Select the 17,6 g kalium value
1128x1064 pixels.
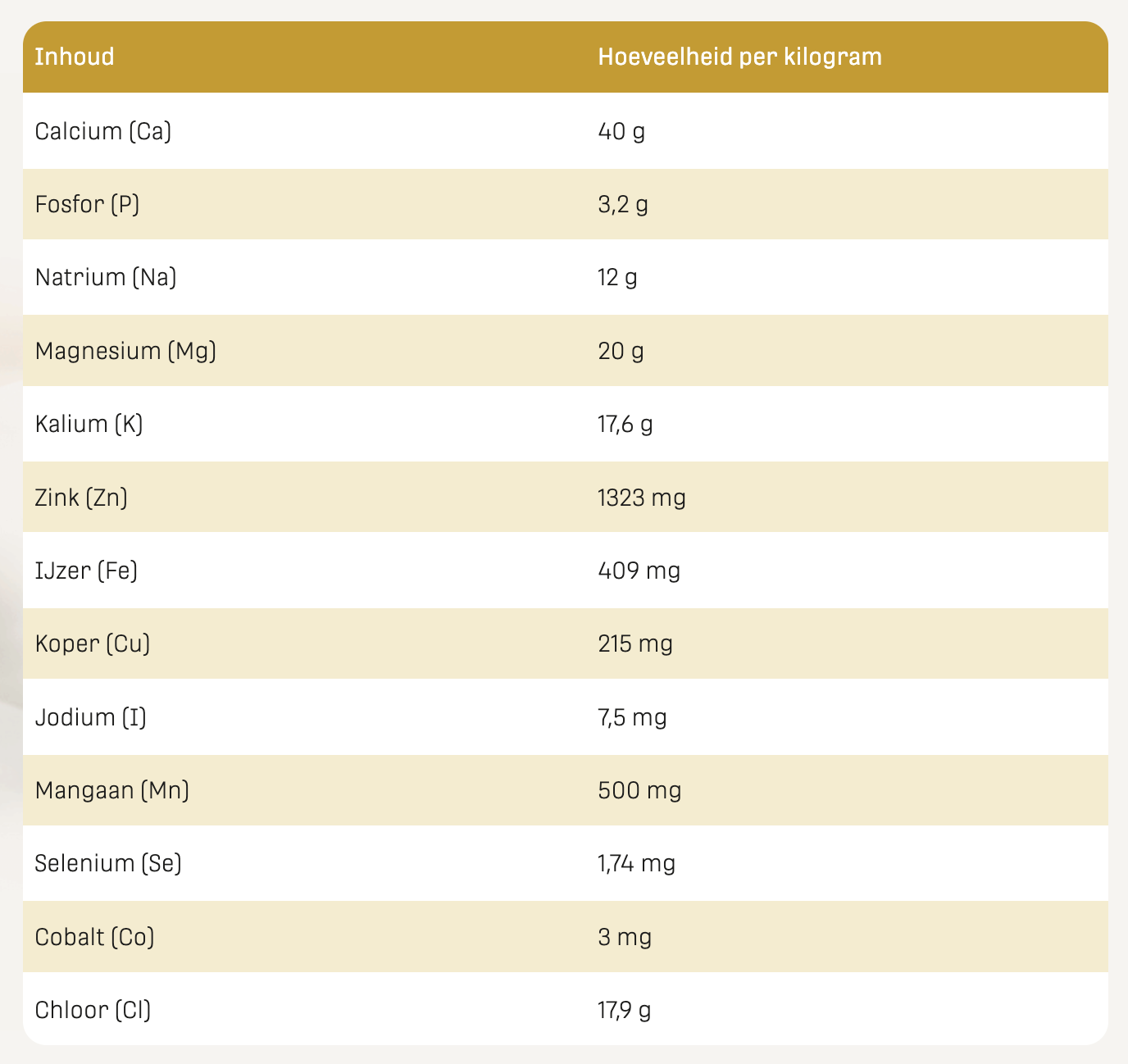pos(625,424)
